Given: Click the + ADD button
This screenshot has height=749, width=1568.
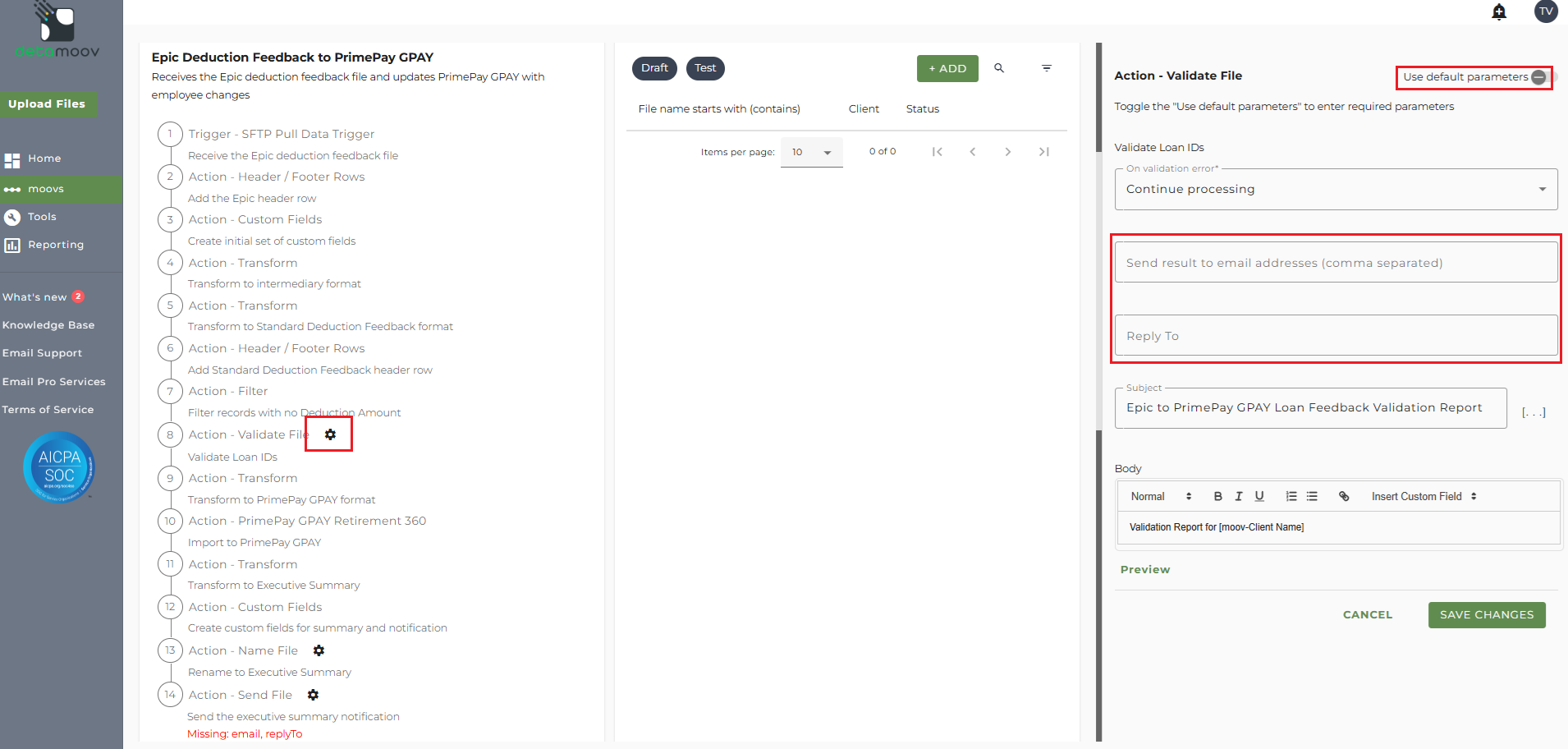Looking at the screenshot, I should tap(947, 69).
